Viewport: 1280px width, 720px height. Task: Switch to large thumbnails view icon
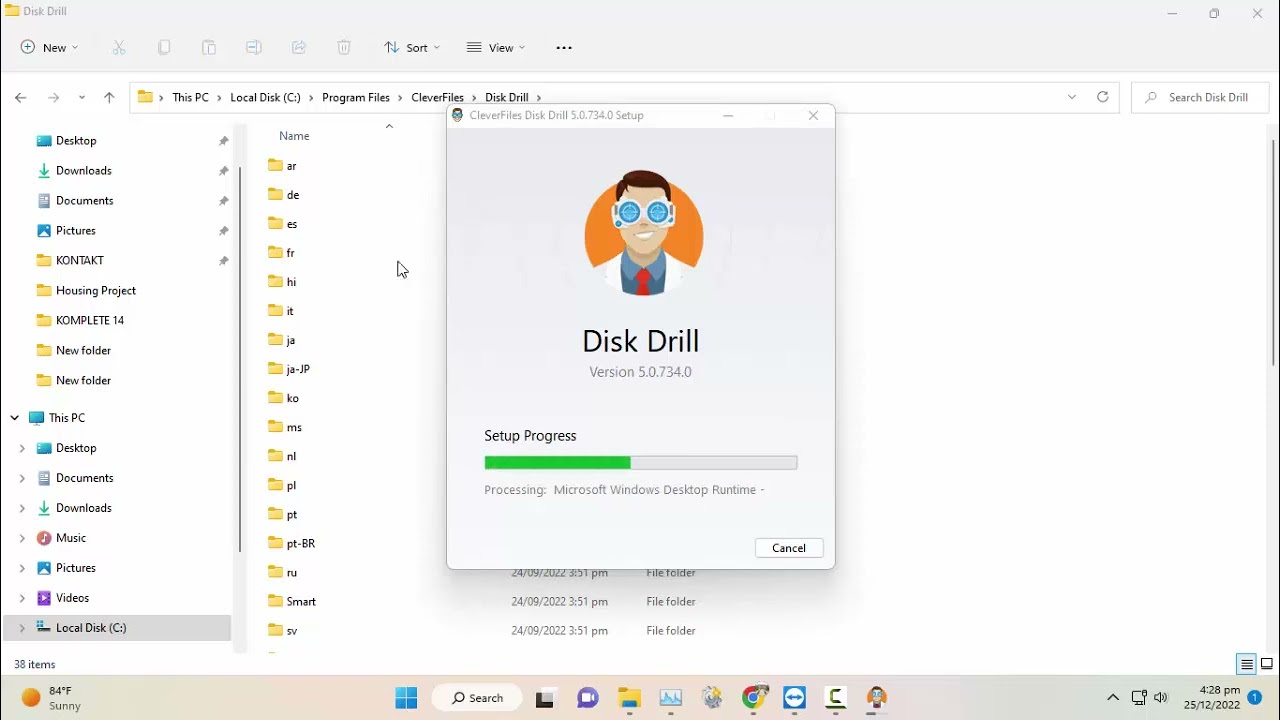click(x=1267, y=664)
